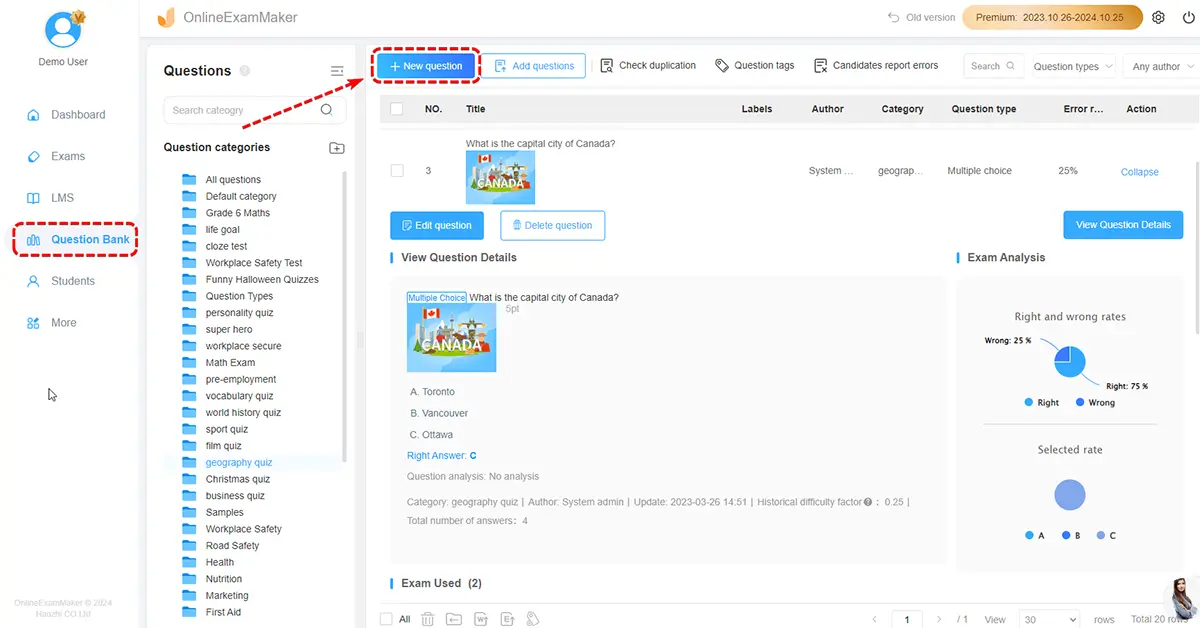Check the box for question number 3
Viewport: 1200px width, 628px height.
[x=397, y=171]
